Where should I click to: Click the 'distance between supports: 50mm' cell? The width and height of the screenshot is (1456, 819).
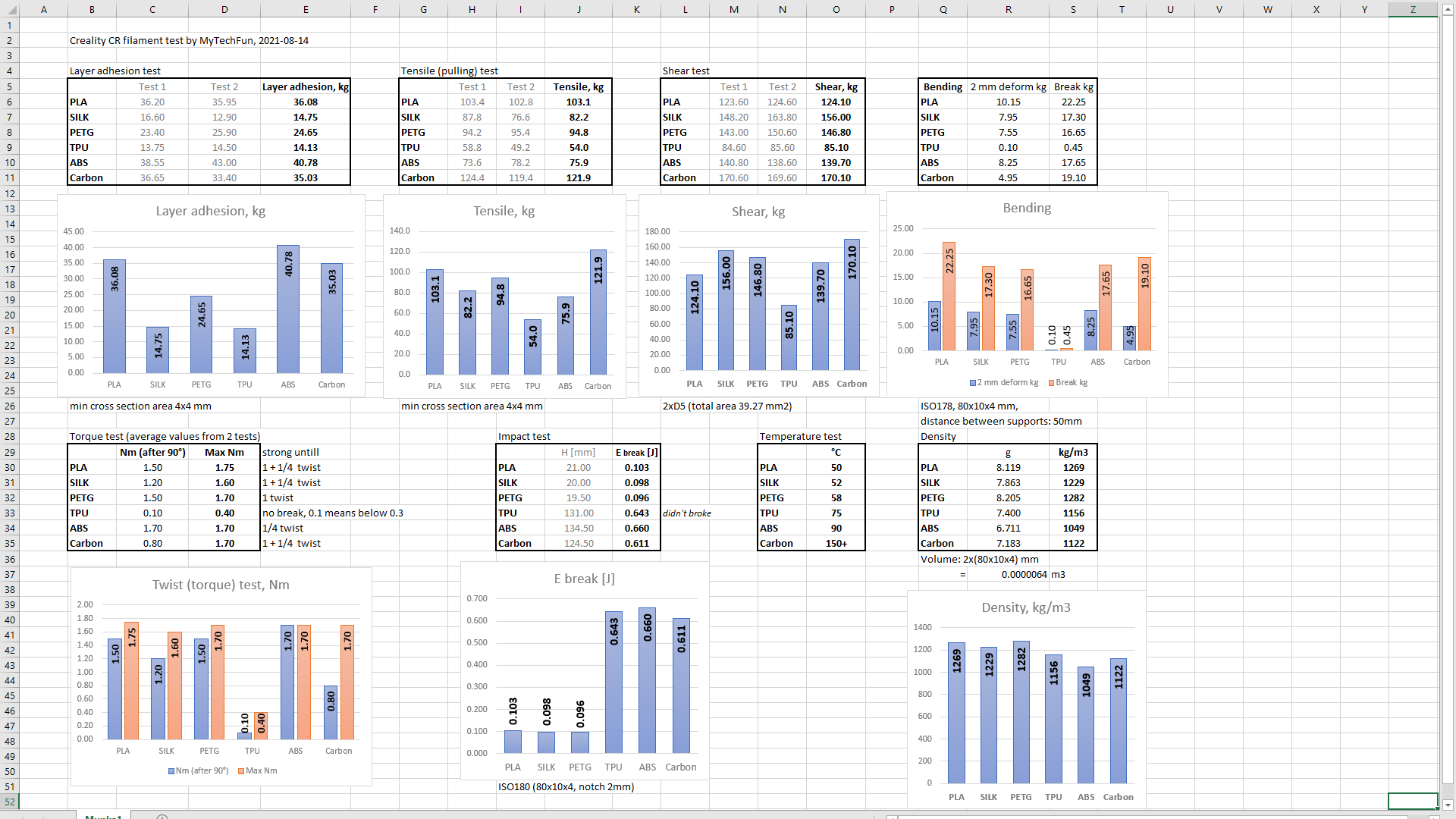[1001, 422]
